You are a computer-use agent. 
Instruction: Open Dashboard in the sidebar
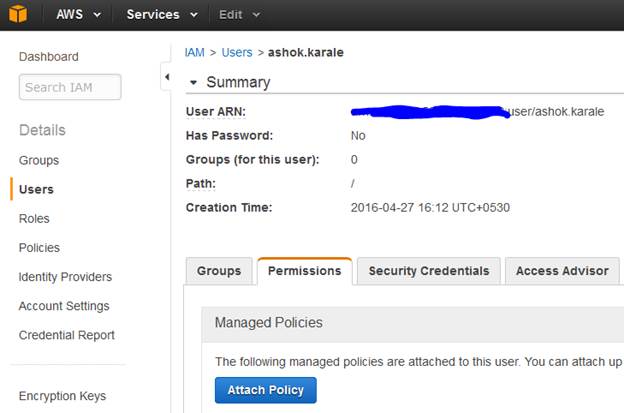pos(48,57)
